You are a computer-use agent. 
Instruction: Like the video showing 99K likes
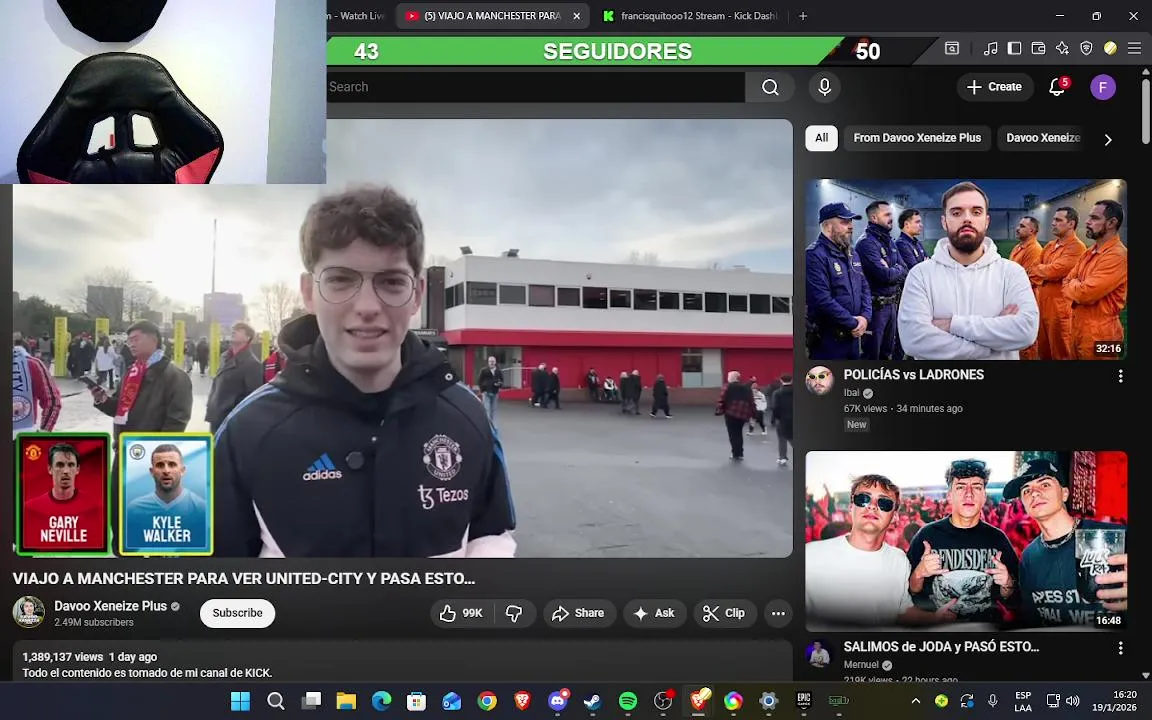(x=461, y=613)
